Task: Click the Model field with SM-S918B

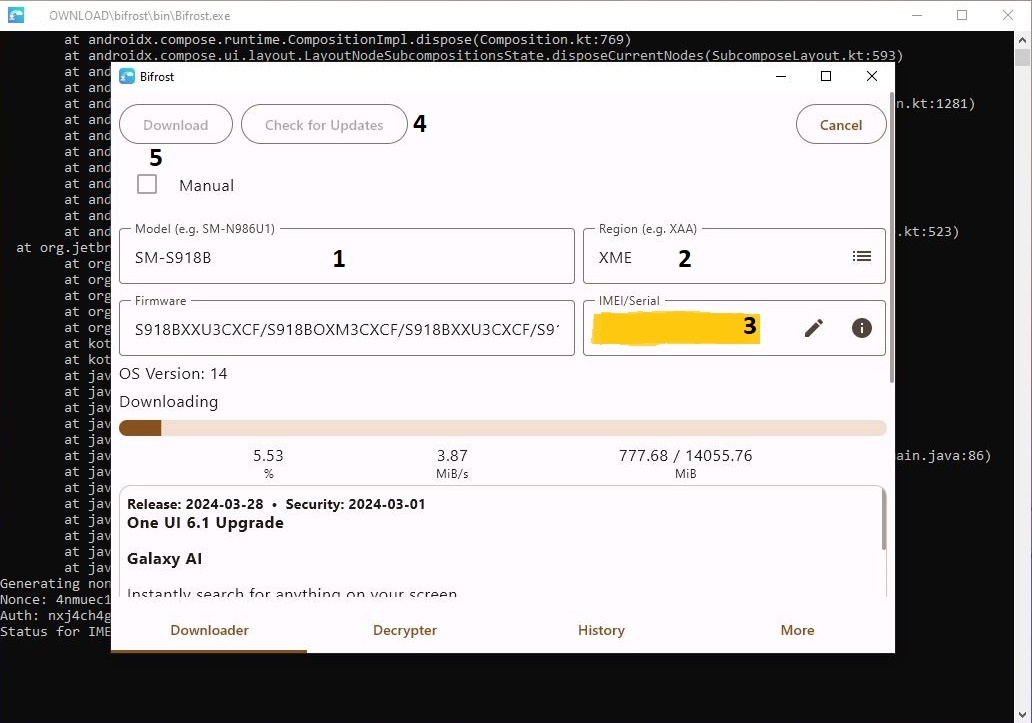Action: pyautogui.click(x=347, y=257)
